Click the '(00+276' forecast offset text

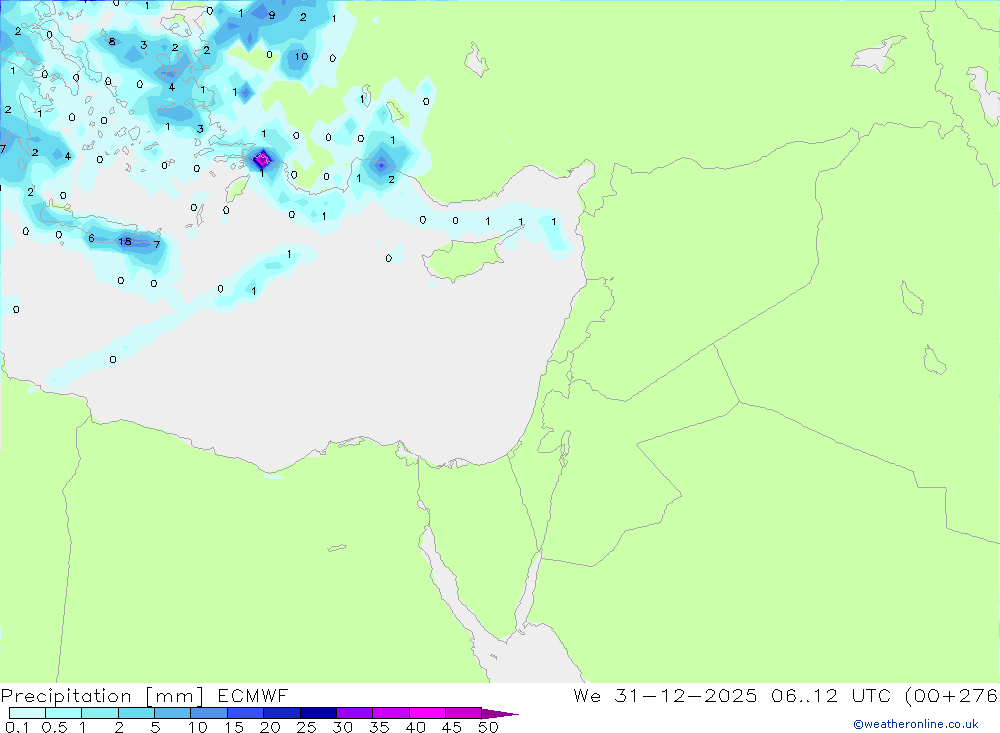click(952, 695)
